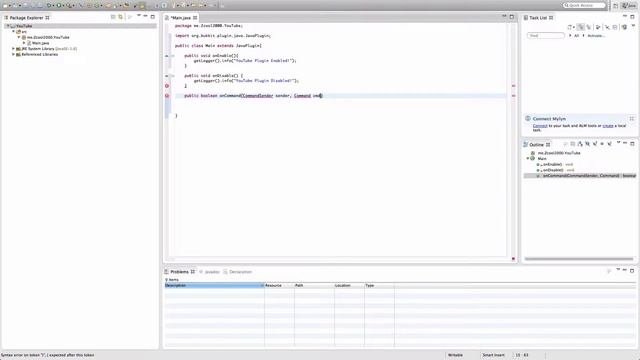Click the editor horizontal scrollbar

[338, 259]
